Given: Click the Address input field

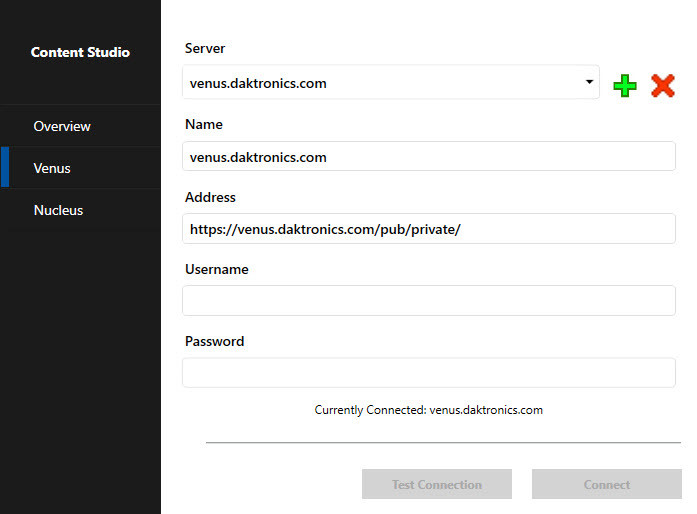Looking at the screenshot, I should (429, 229).
